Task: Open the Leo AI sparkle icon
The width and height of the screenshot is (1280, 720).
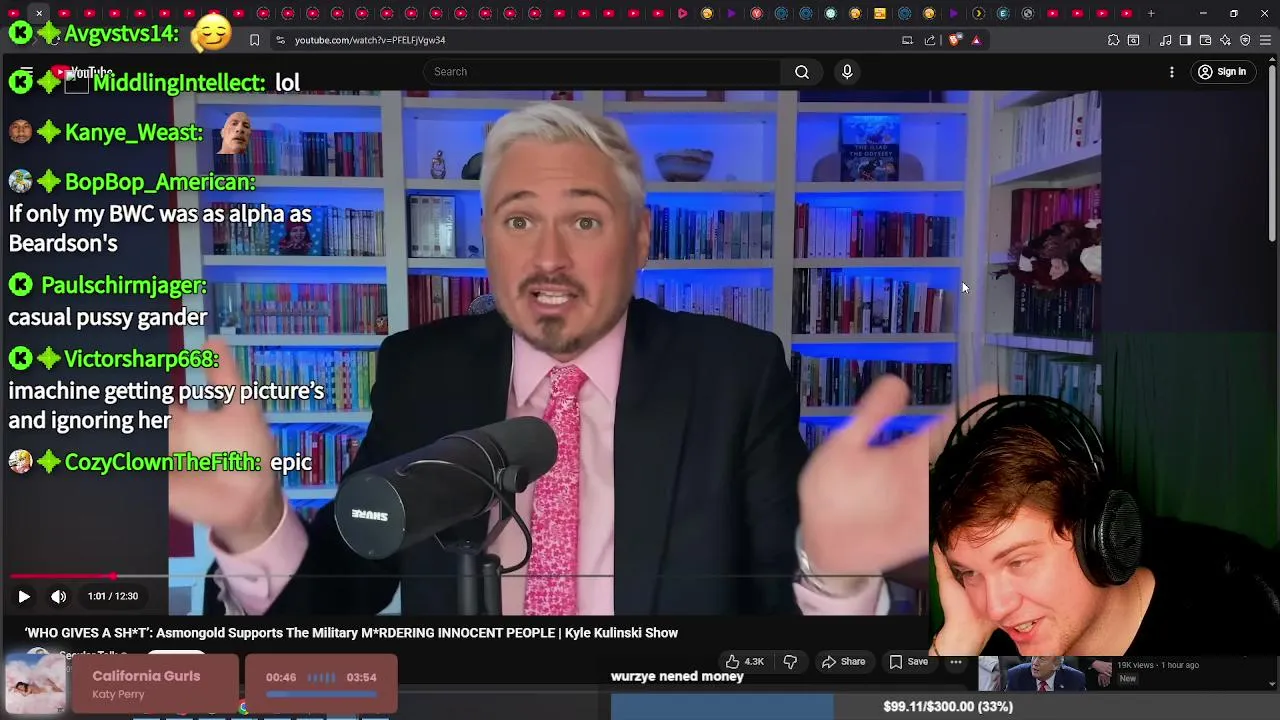Action: click(x=1225, y=40)
